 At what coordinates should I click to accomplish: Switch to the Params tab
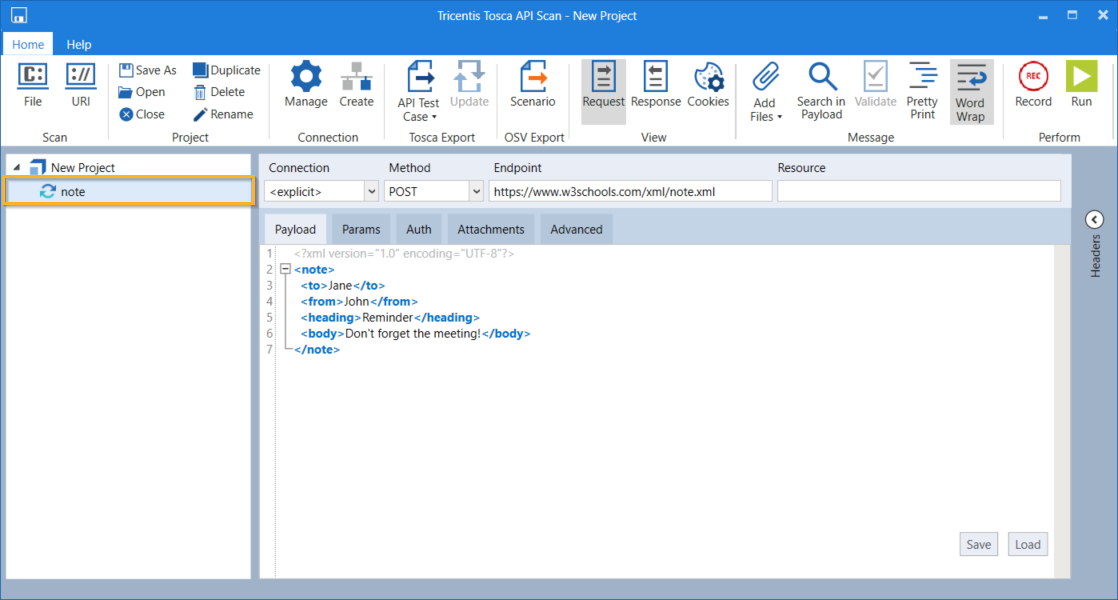coord(361,230)
